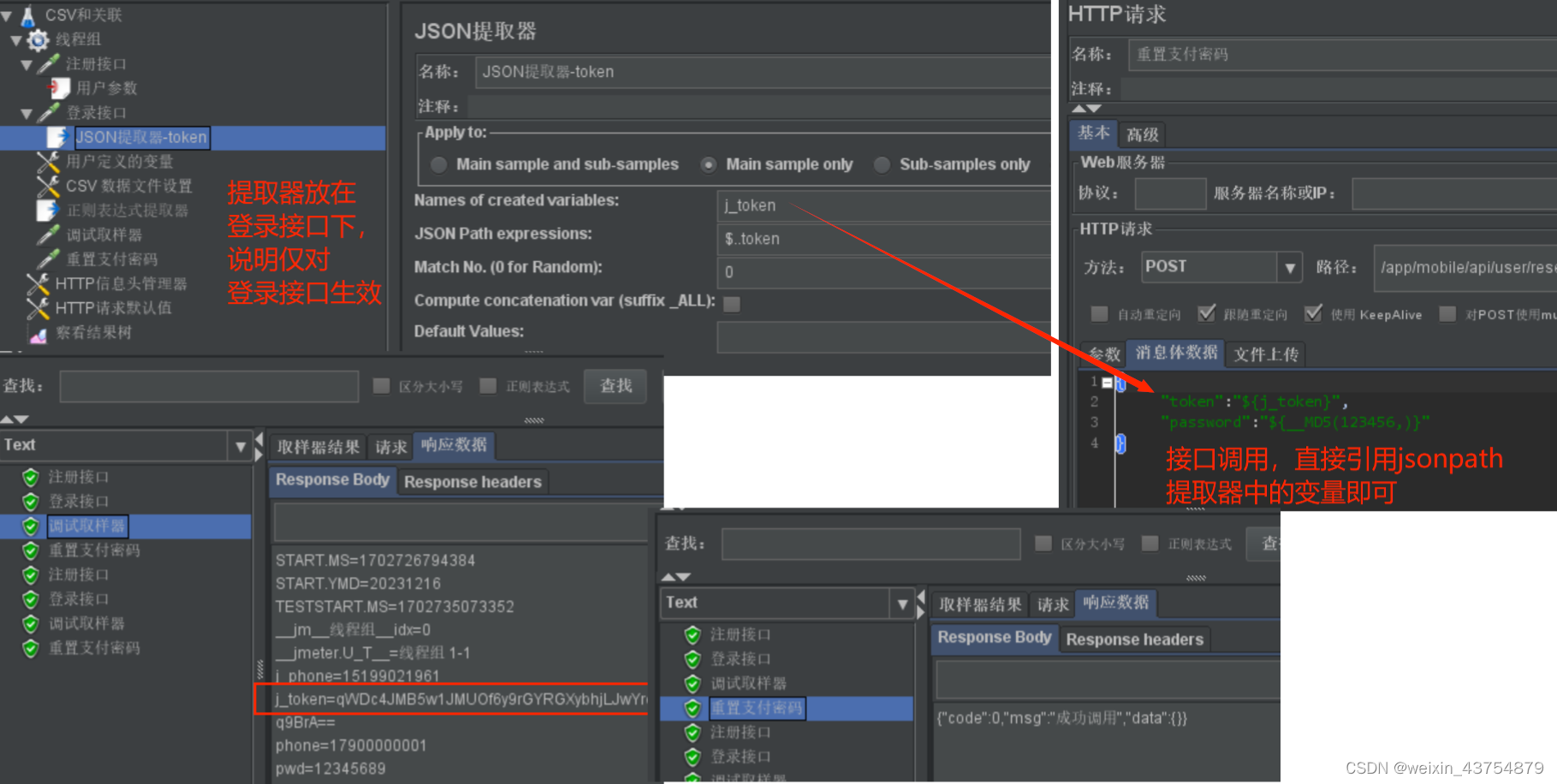This screenshot has width=1557, height=784.
Task: Toggle 自动重定向 checkbox
Action: click(x=1100, y=314)
